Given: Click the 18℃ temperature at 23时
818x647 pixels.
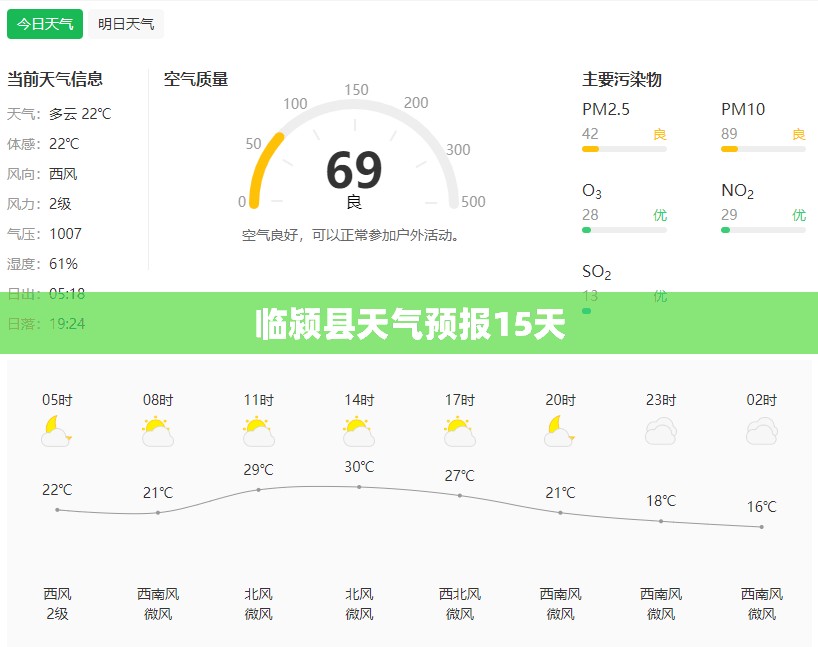Looking at the screenshot, I should (661, 501).
